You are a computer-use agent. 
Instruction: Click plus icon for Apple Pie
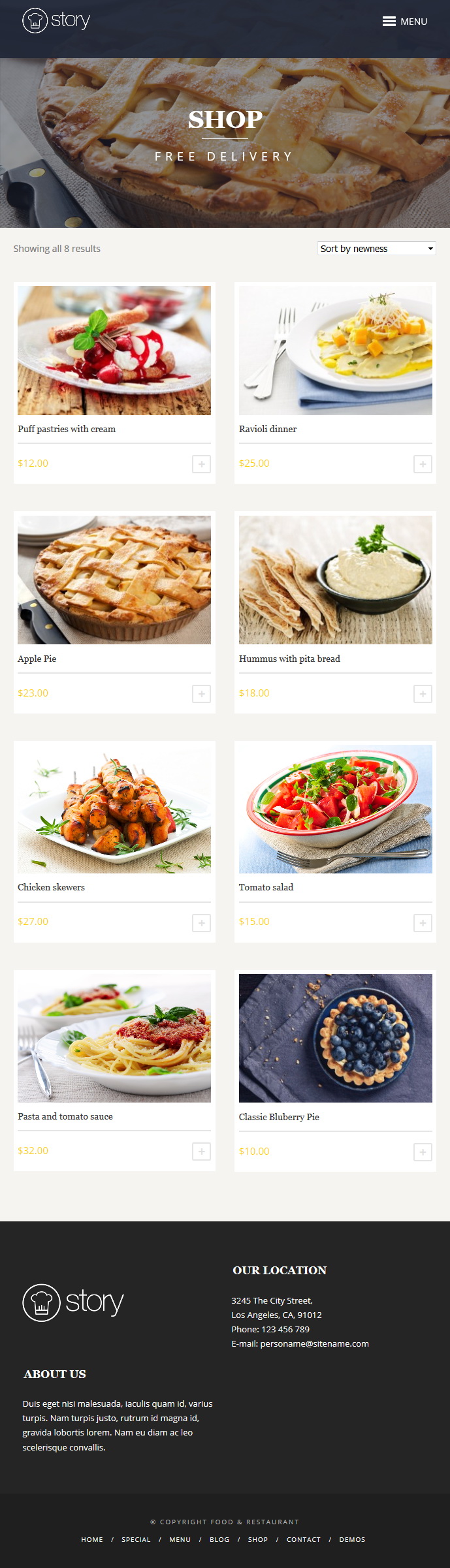[x=201, y=694]
